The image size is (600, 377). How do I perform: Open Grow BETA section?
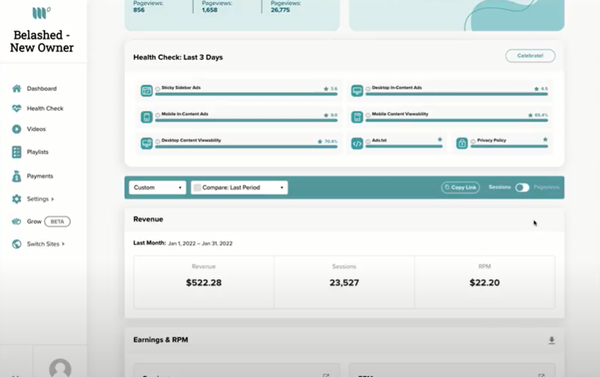(41, 222)
